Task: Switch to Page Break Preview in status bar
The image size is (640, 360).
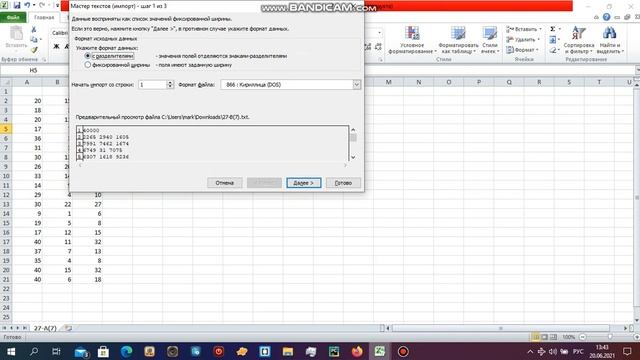Action: coord(553,337)
